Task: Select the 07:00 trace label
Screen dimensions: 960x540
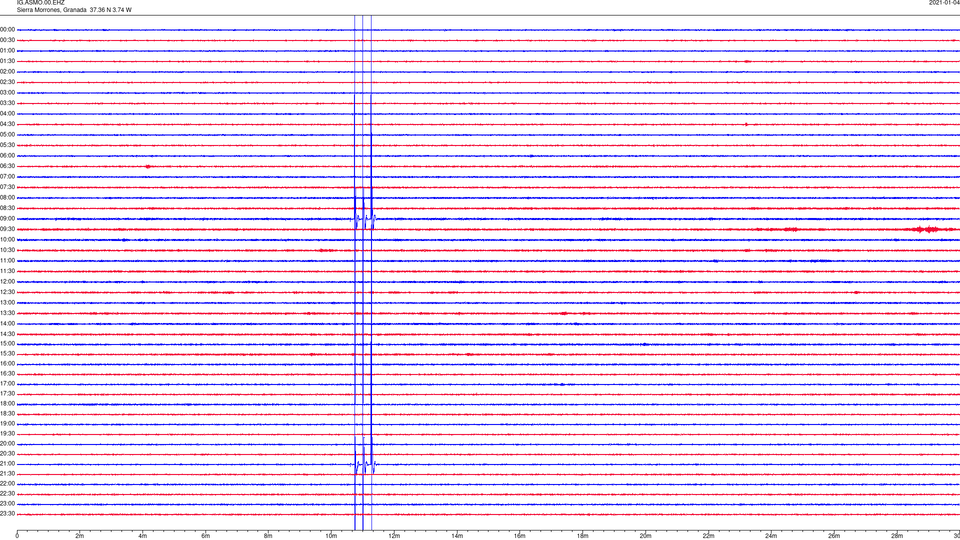Action: [7, 176]
